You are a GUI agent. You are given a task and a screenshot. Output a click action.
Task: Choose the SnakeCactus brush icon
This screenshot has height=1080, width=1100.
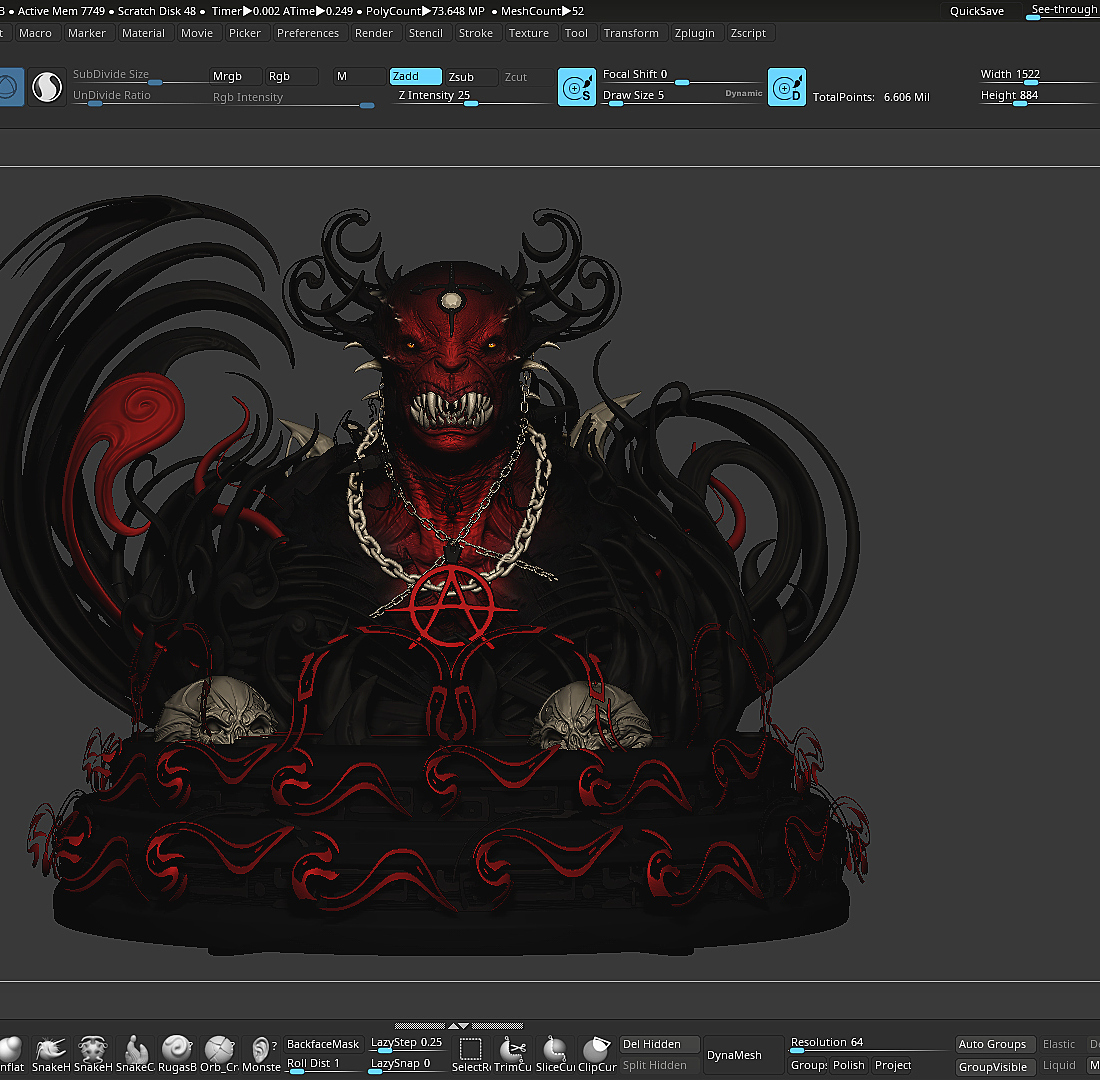point(135,1055)
